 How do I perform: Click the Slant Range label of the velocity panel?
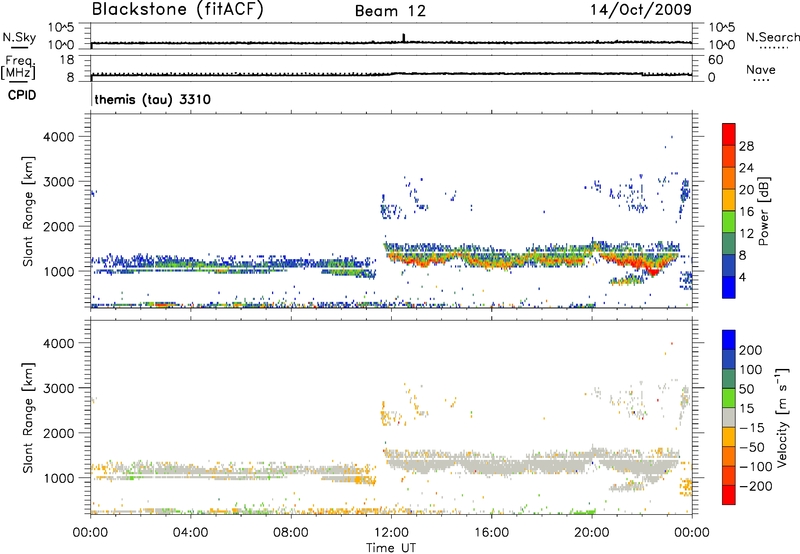pos(28,418)
